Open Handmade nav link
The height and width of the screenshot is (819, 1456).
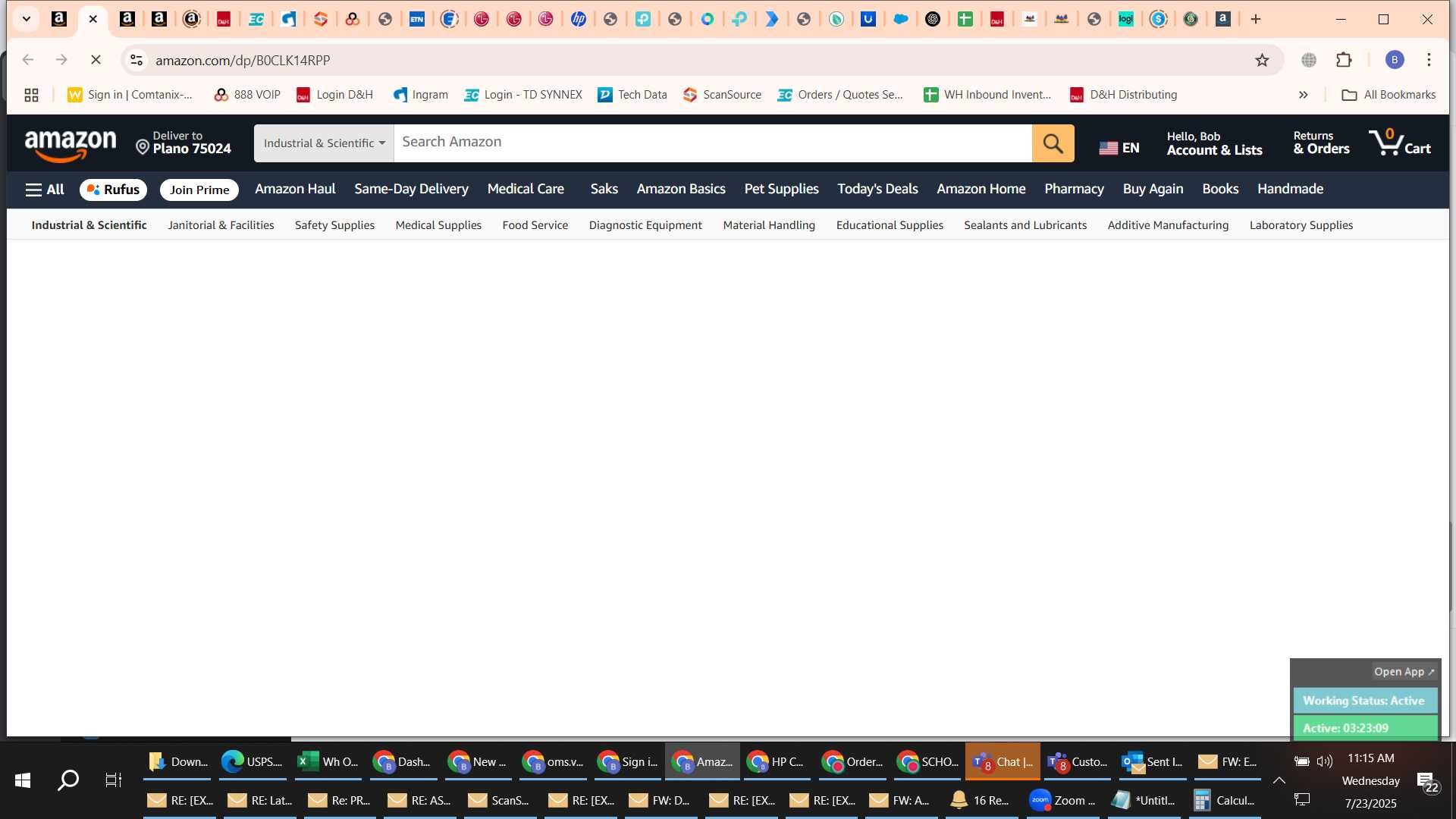point(1290,189)
